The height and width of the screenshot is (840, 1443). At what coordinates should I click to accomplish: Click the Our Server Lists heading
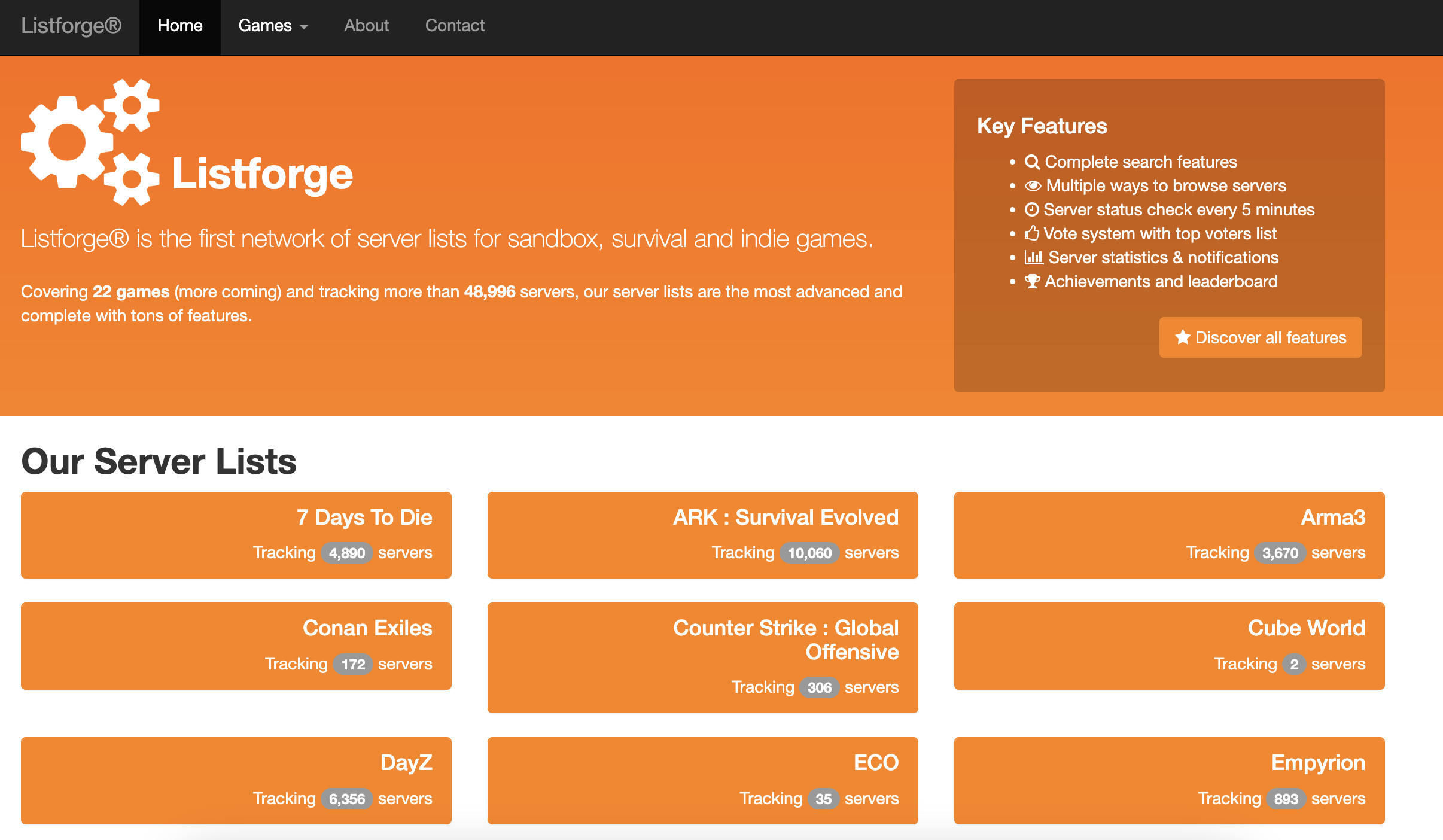tap(159, 461)
